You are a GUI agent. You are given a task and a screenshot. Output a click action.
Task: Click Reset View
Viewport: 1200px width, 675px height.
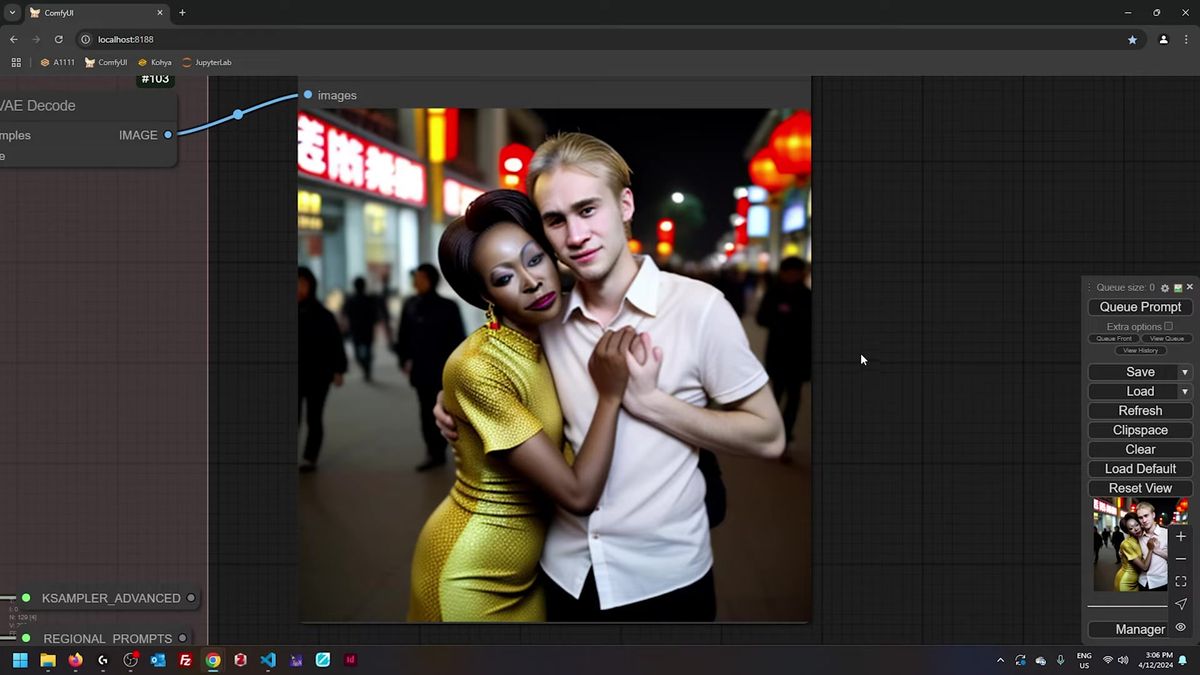pyautogui.click(x=1140, y=488)
